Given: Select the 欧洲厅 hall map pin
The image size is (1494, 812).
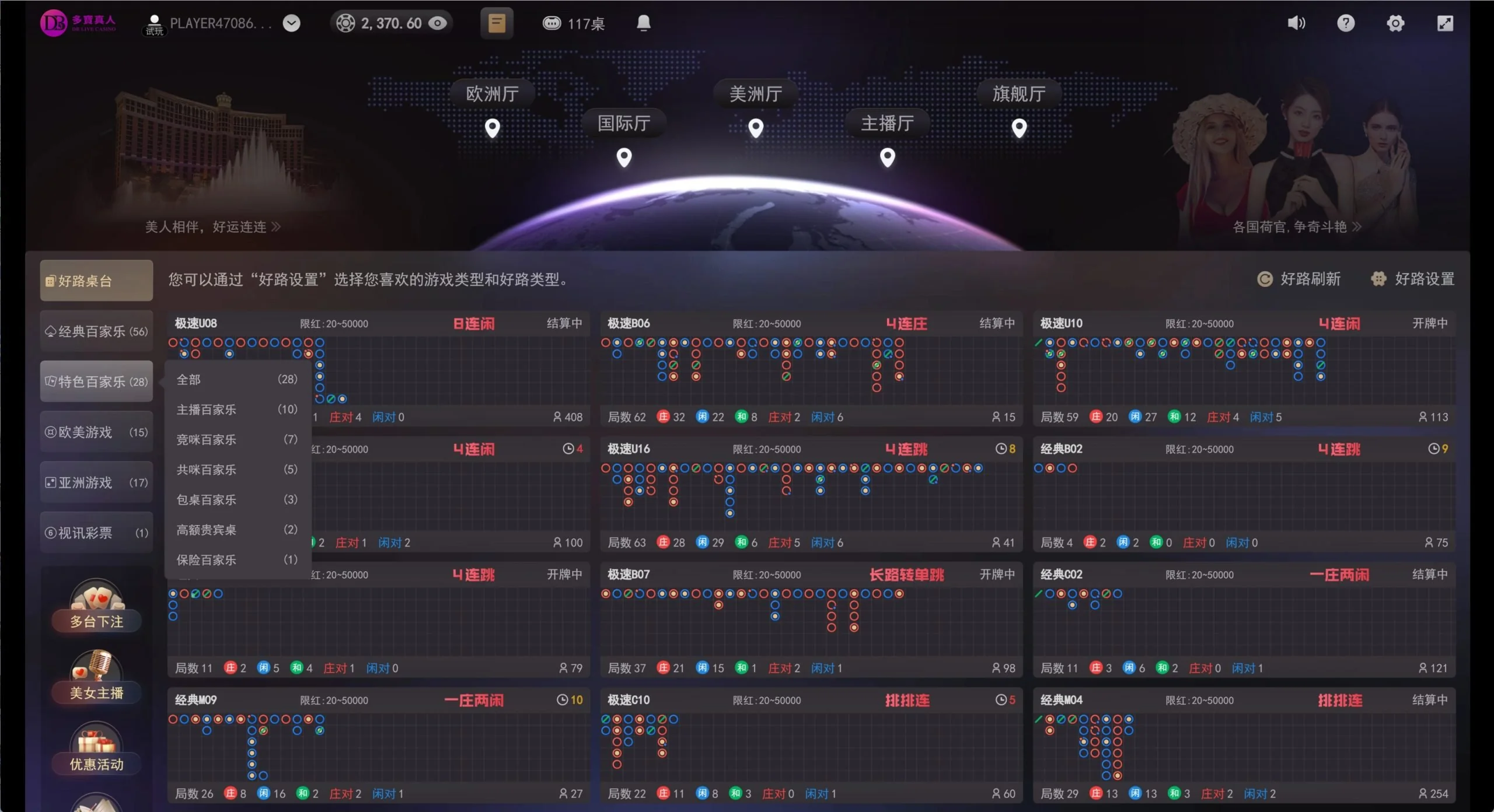Looking at the screenshot, I should click(x=493, y=128).
